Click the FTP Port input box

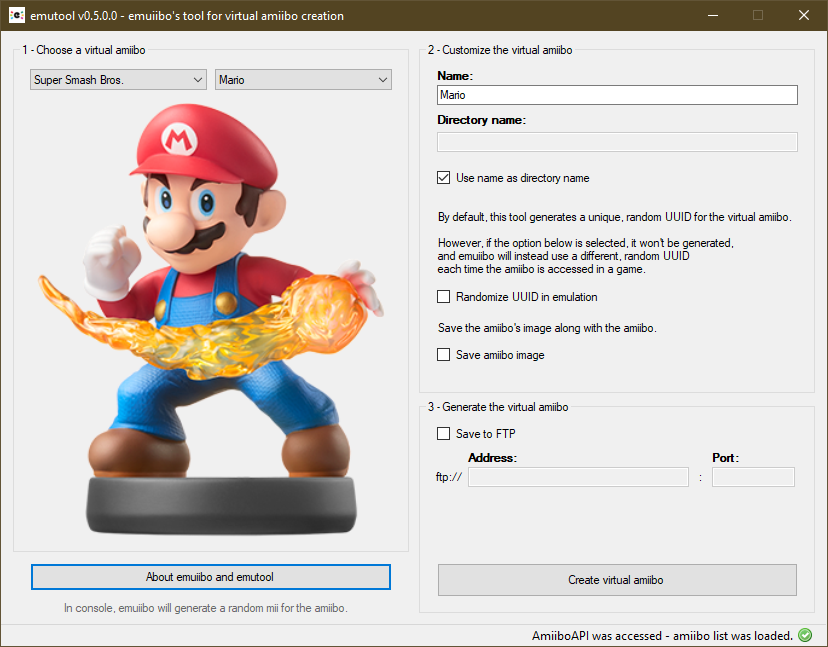pos(753,477)
